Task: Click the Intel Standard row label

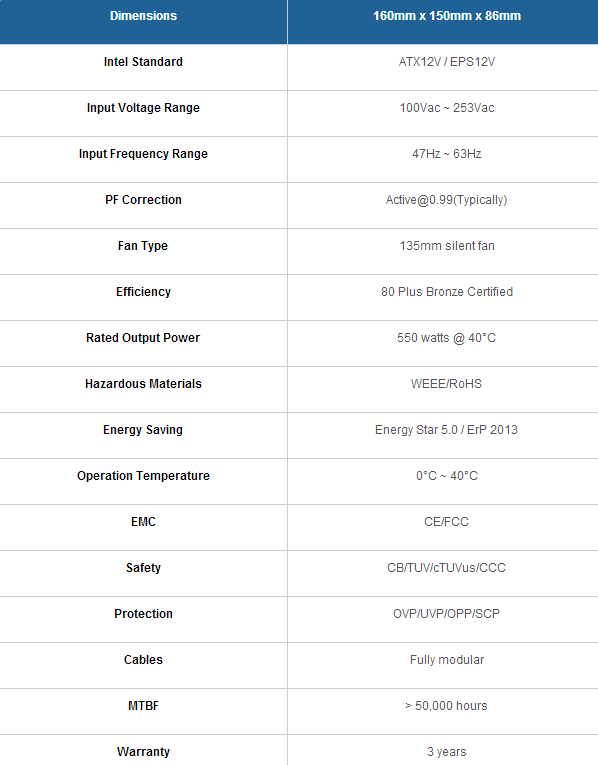Action: click(x=143, y=62)
